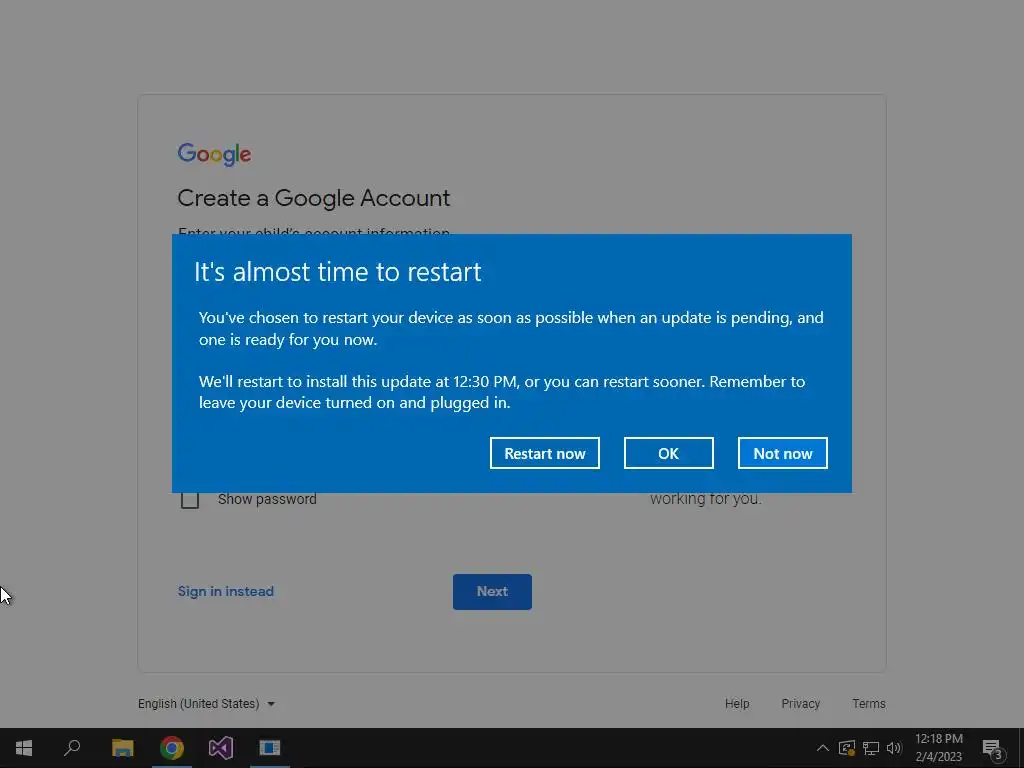Viewport: 1024px width, 768px height.
Task: Click the Windows Update tray icon
Action: tap(846, 748)
